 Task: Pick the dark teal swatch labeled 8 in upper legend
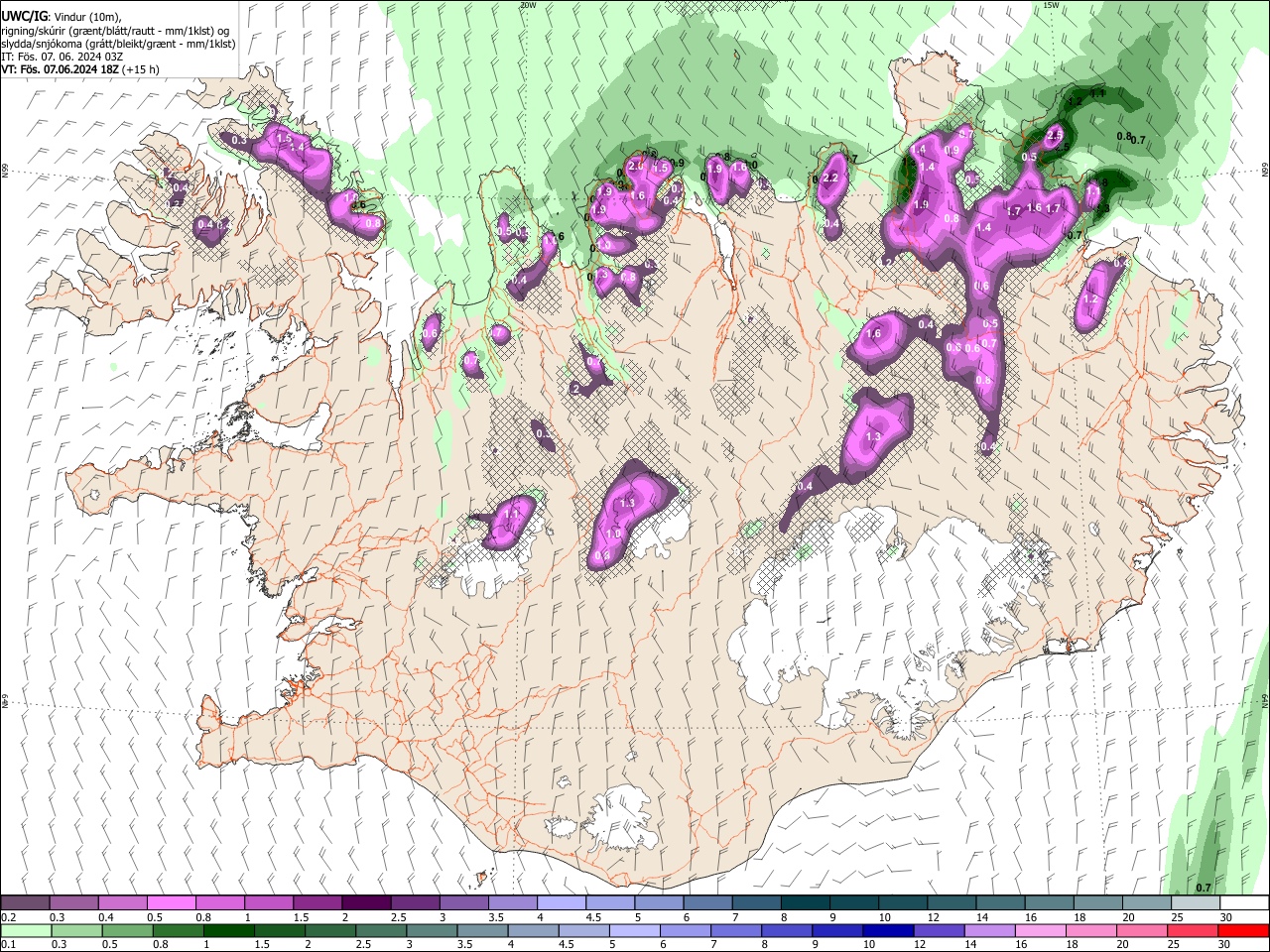click(804, 902)
